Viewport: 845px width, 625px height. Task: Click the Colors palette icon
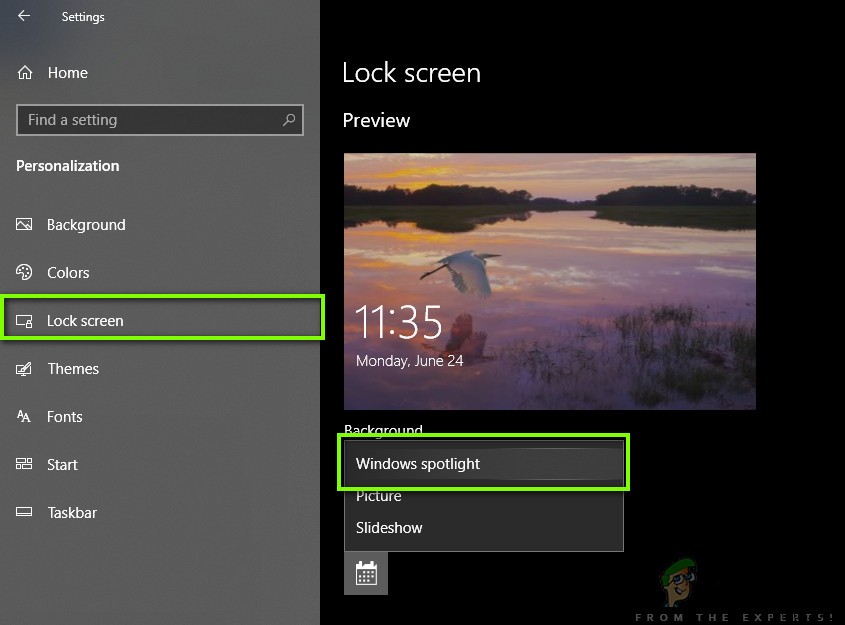click(24, 272)
